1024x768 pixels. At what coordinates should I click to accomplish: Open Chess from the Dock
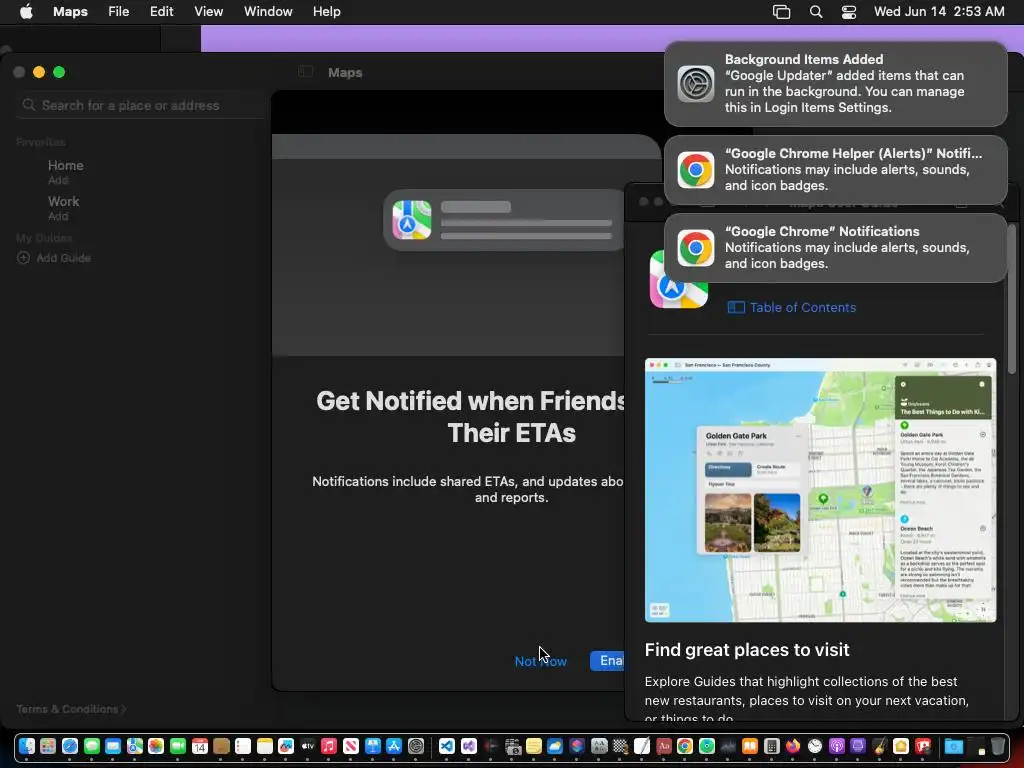pyautogui.click(x=620, y=746)
